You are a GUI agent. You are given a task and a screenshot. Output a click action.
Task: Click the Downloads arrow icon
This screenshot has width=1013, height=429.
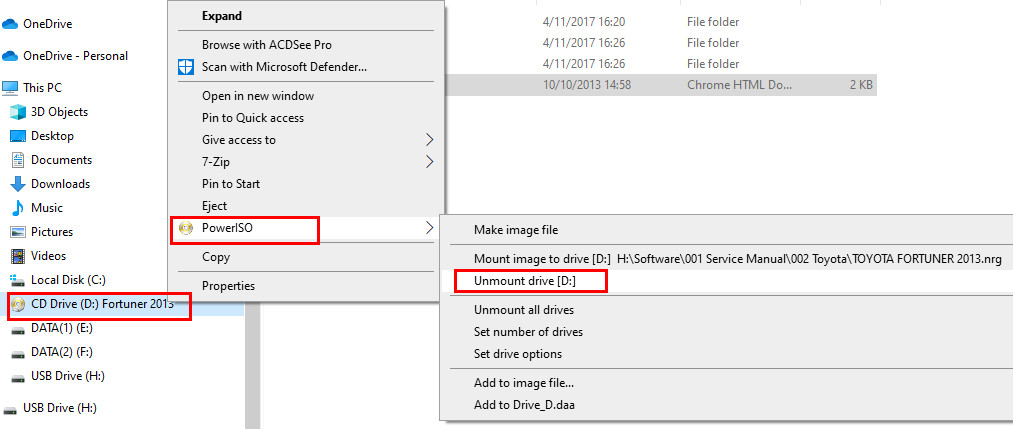[18, 184]
